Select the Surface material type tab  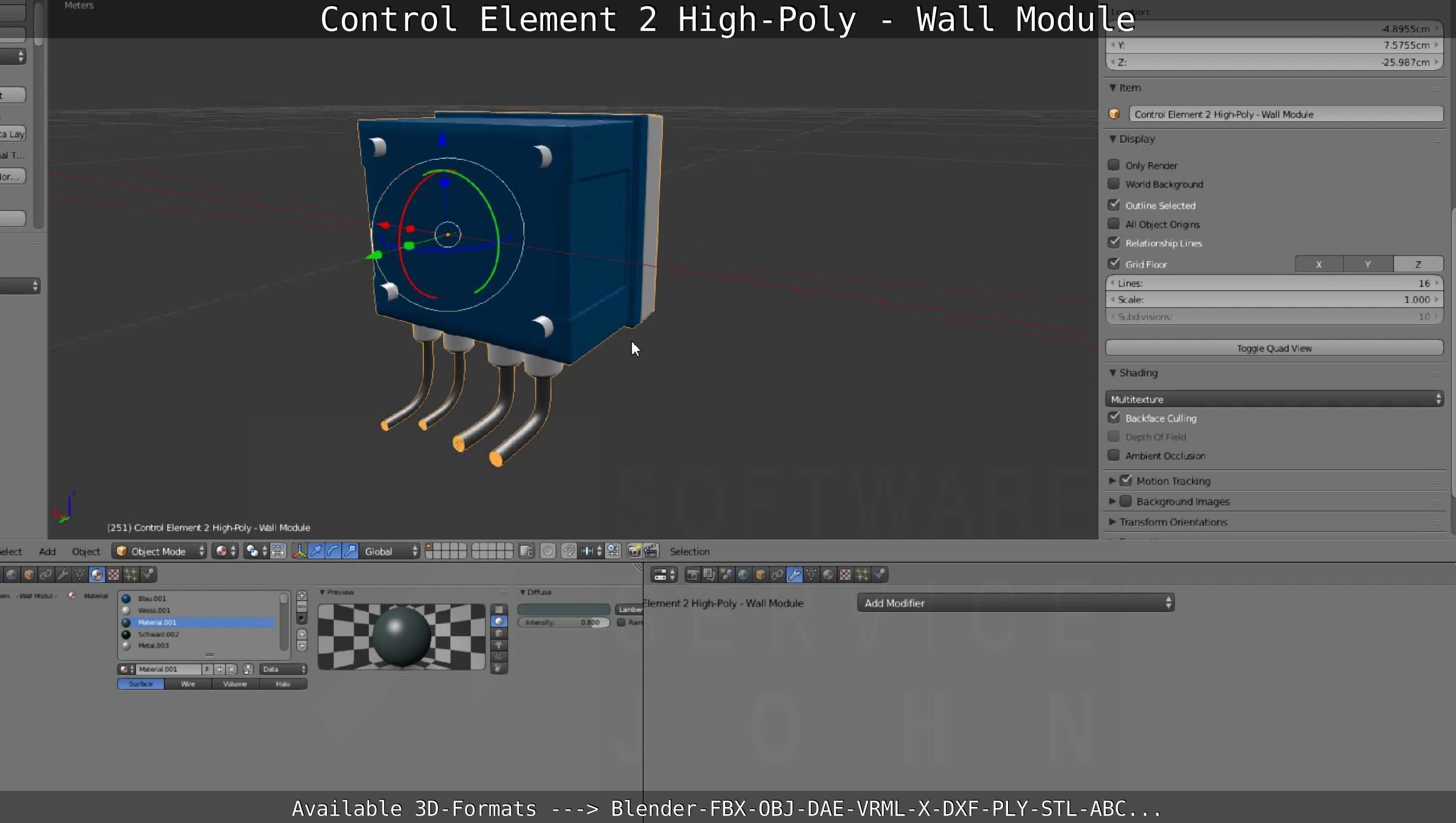[141, 684]
